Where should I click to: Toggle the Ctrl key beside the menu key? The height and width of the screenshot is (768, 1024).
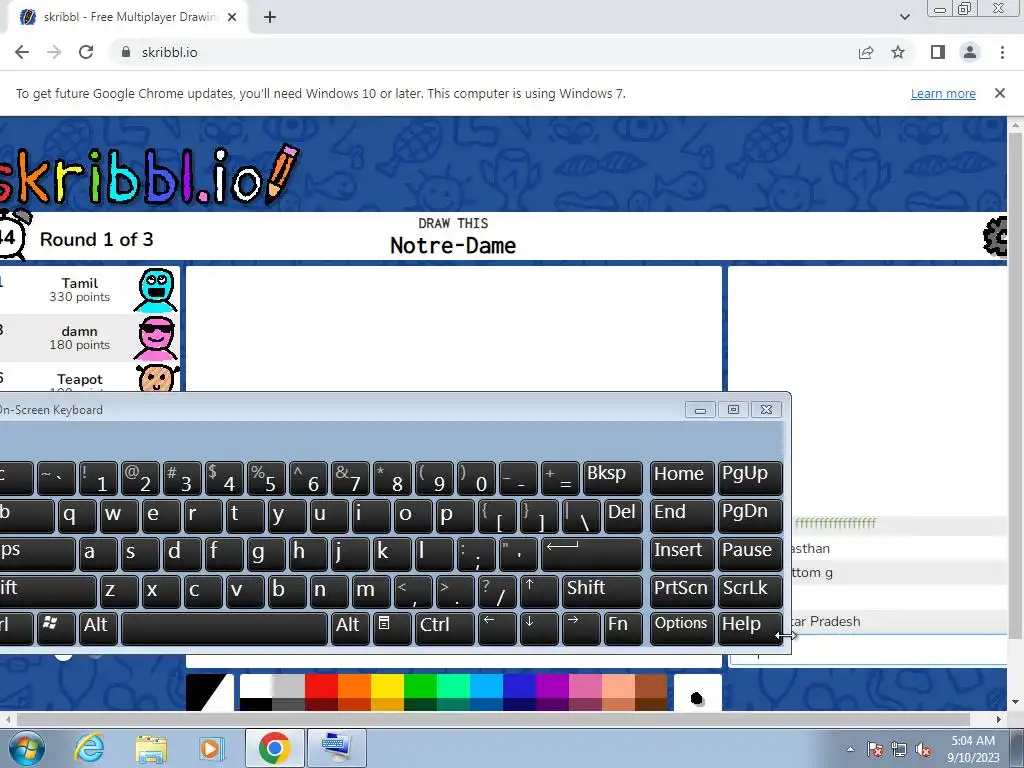pos(445,628)
